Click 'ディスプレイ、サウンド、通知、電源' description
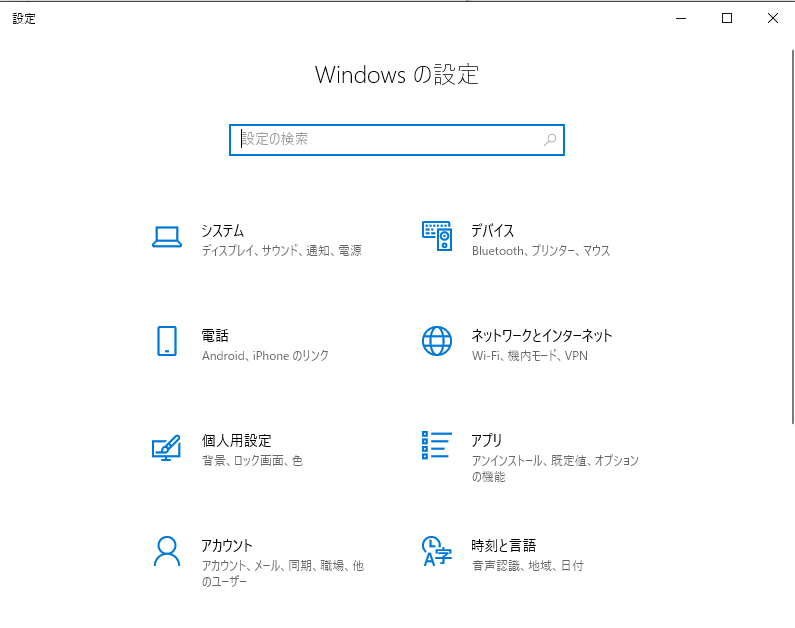 click(x=281, y=250)
